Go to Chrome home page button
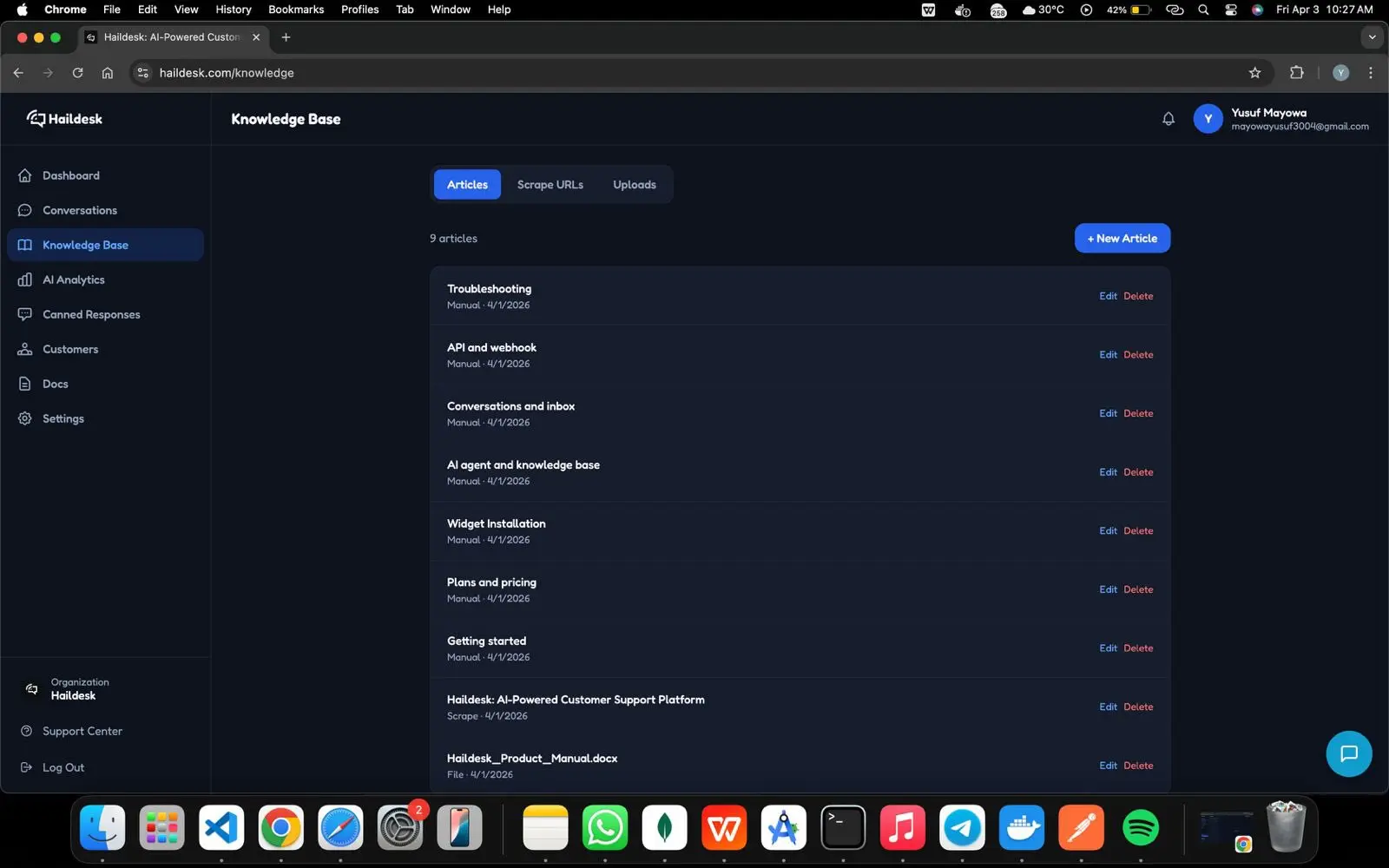The width and height of the screenshot is (1389, 868). coord(107,73)
